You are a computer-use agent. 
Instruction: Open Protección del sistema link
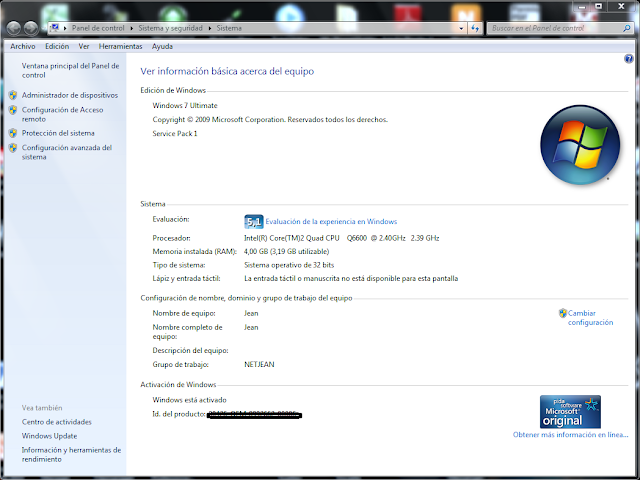58,133
